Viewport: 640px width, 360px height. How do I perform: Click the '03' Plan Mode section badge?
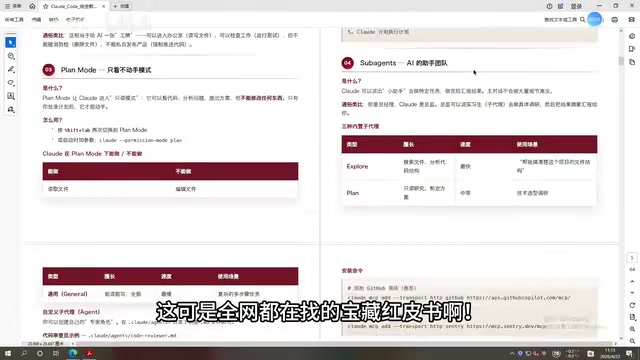pos(49,70)
